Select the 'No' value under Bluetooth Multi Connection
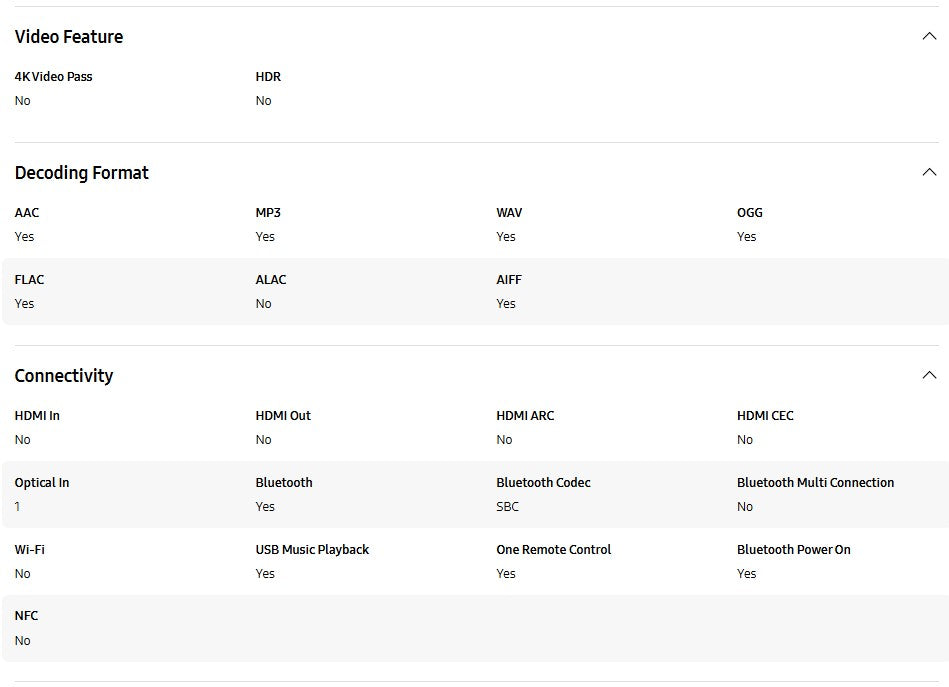The image size is (949, 687). click(x=745, y=507)
